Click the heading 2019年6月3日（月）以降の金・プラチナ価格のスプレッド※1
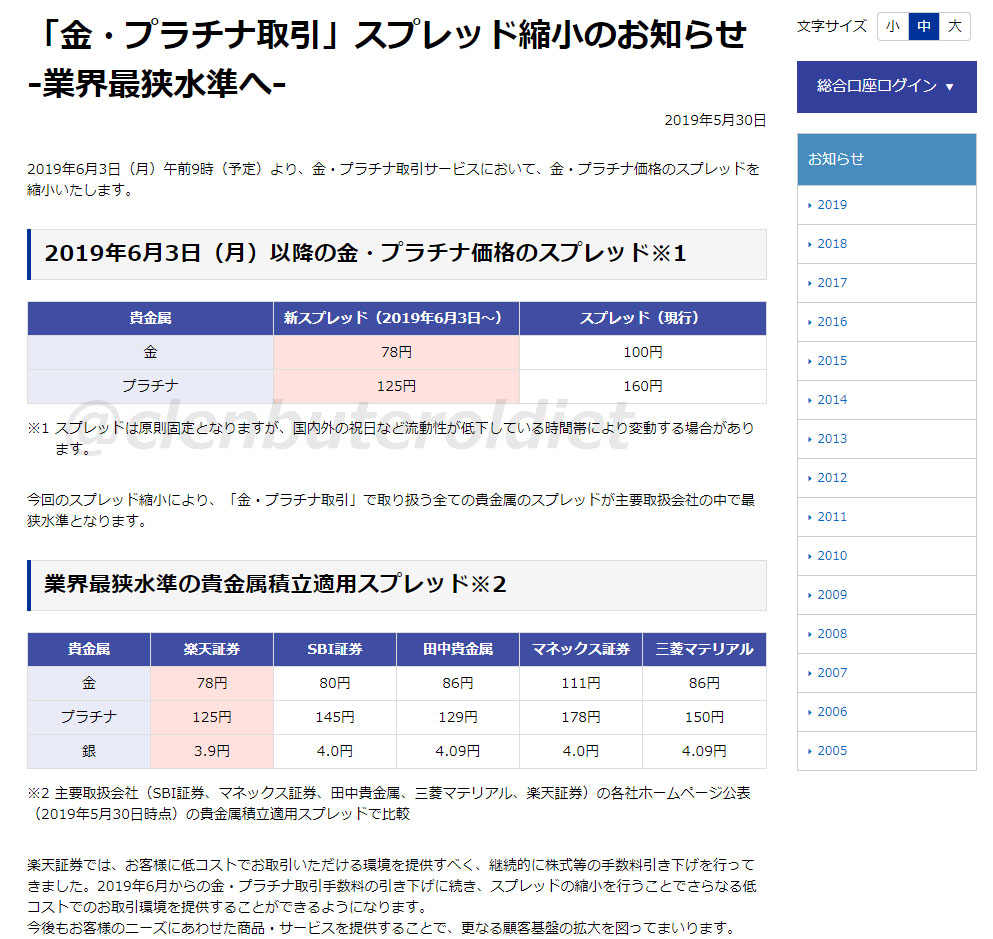This screenshot has height=939, width=993. [365, 254]
